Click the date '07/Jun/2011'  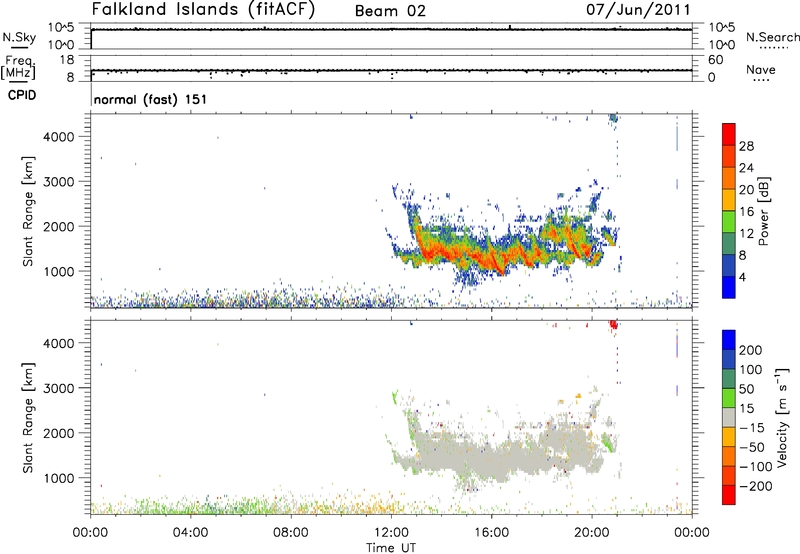(x=638, y=10)
